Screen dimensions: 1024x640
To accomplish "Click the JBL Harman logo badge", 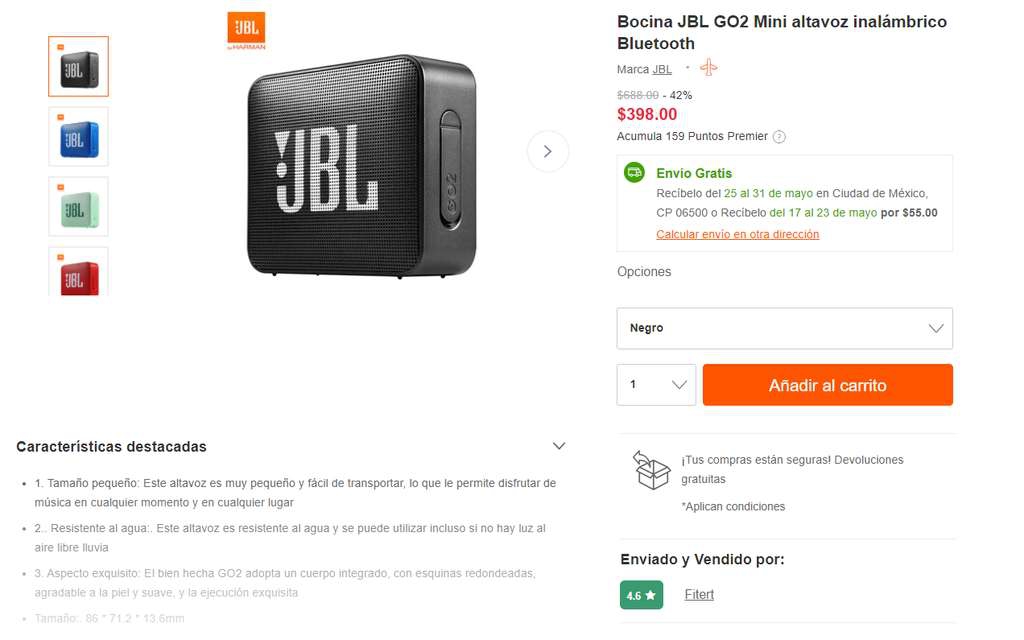I will click(246, 31).
